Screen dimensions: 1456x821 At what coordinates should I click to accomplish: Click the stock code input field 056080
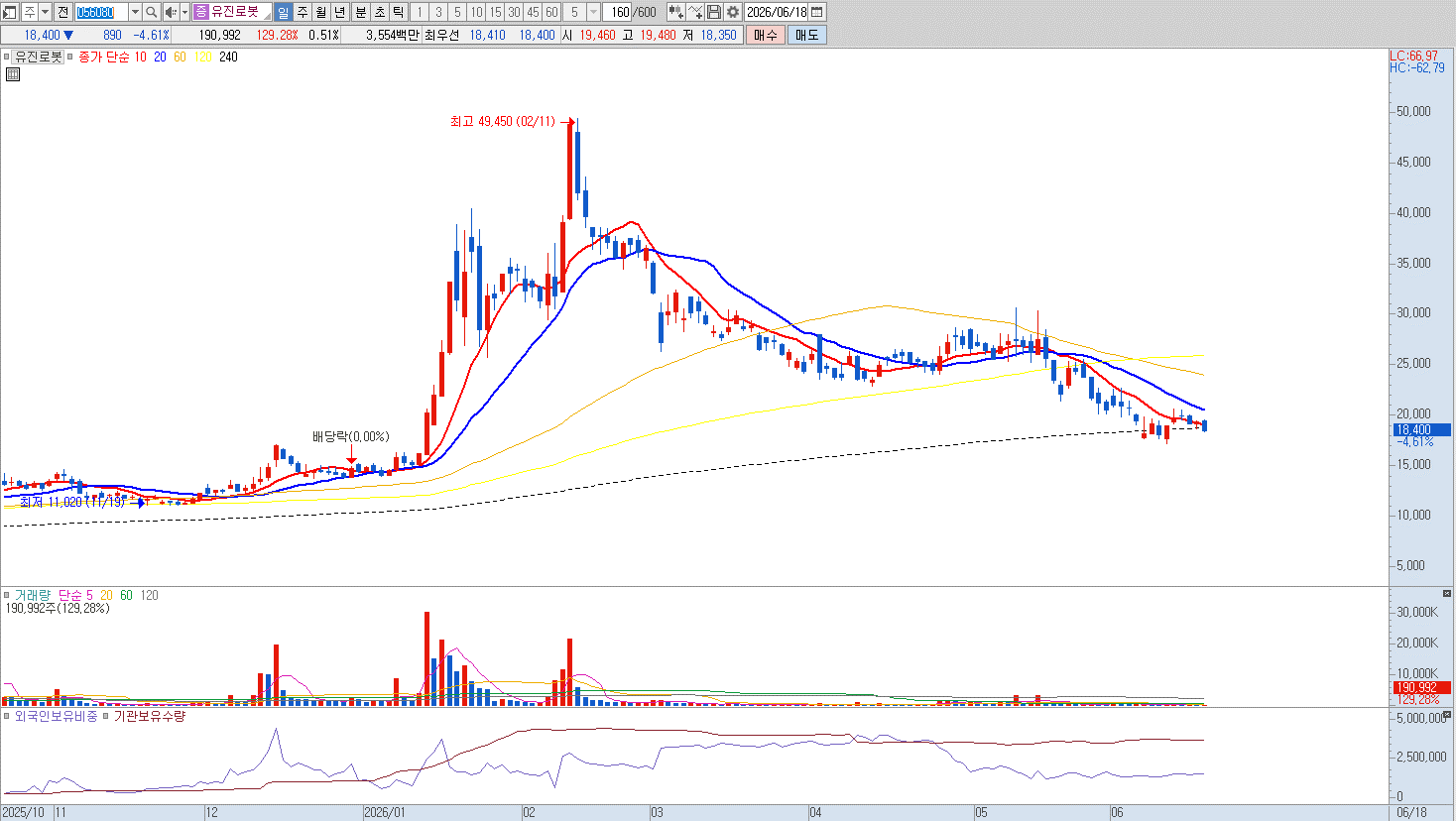(x=102, y=12)
